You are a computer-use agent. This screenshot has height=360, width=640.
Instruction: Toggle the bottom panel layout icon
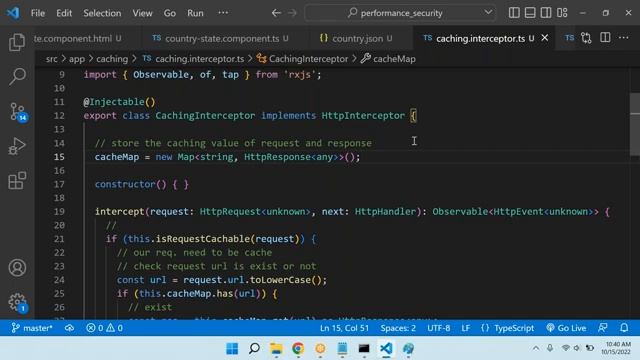pos(530,13)
